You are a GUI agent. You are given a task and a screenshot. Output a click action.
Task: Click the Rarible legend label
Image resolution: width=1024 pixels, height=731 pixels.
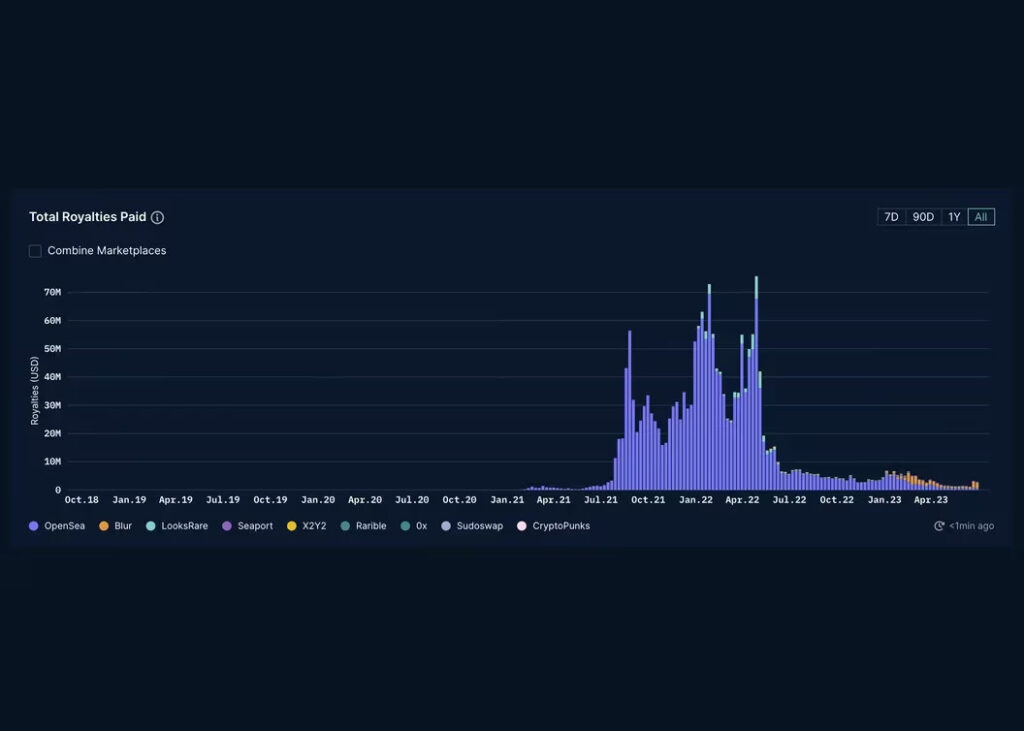[x=371, y=526]
